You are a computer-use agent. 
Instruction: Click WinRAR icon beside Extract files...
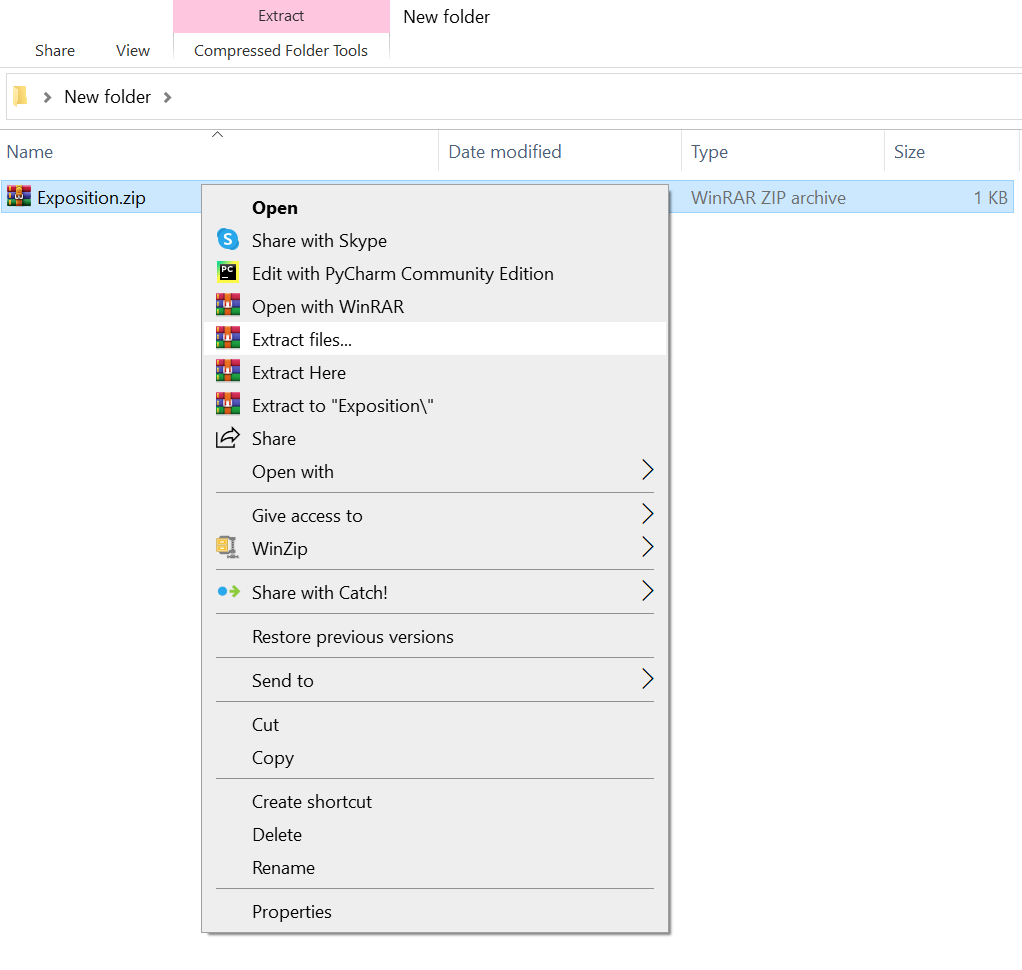point(227,338)
